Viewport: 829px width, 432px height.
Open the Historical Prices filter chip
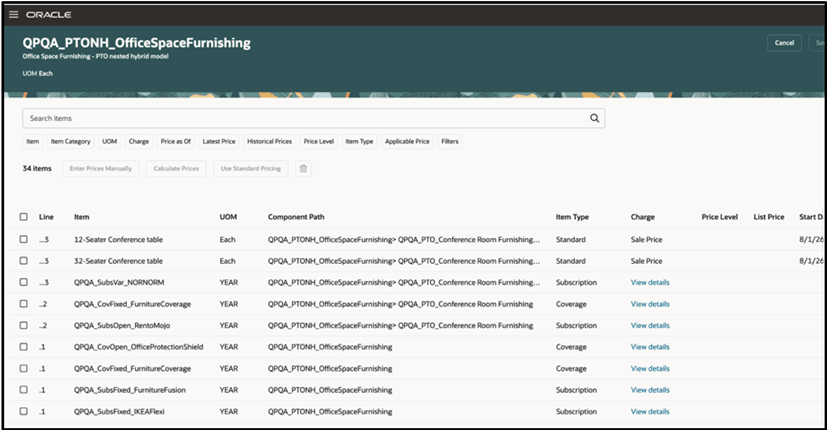pyautogui.click(x=269, y=142)
